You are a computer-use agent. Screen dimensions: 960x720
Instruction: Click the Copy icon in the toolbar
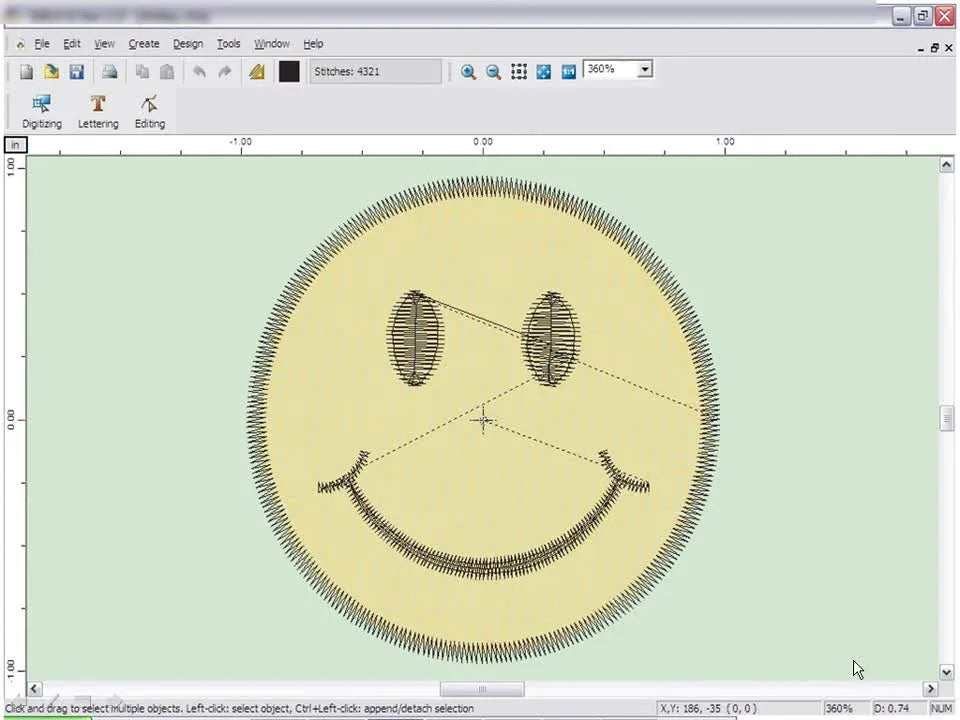coord(142,72)
